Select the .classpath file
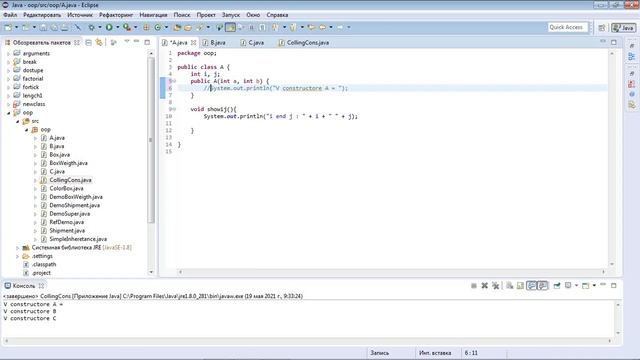This screenshot has height=360, width=640. click(44, 264)
